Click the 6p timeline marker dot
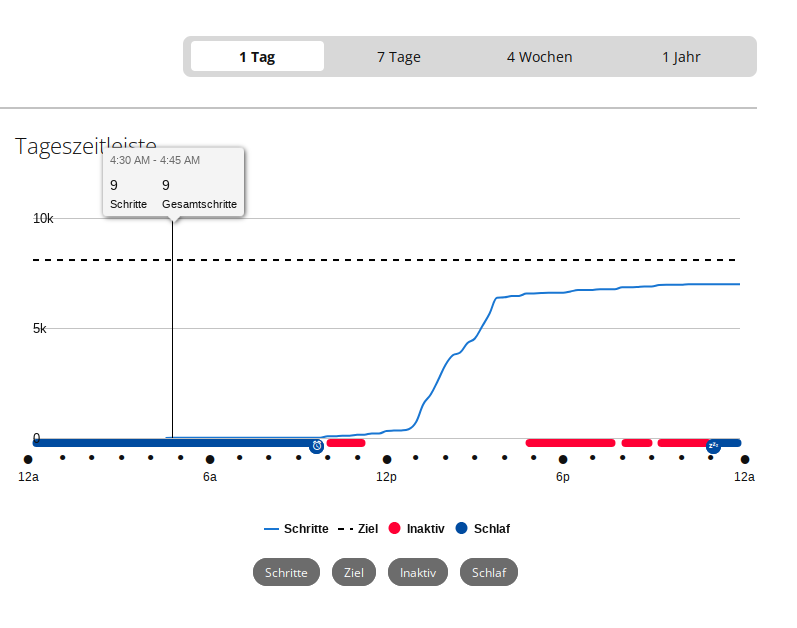 563,459
